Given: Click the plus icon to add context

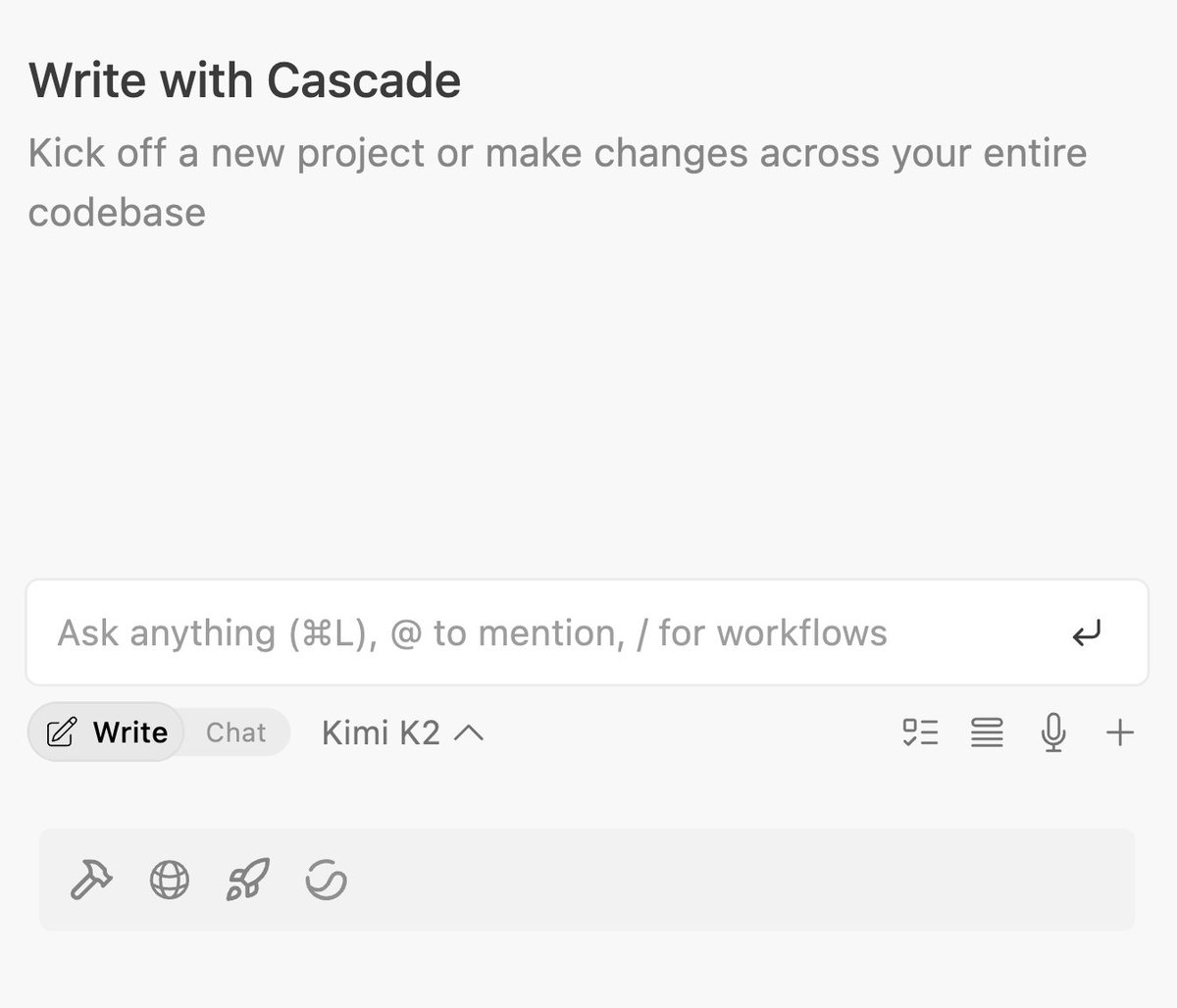Looking at the screenshot, I should pos(1119,732).
